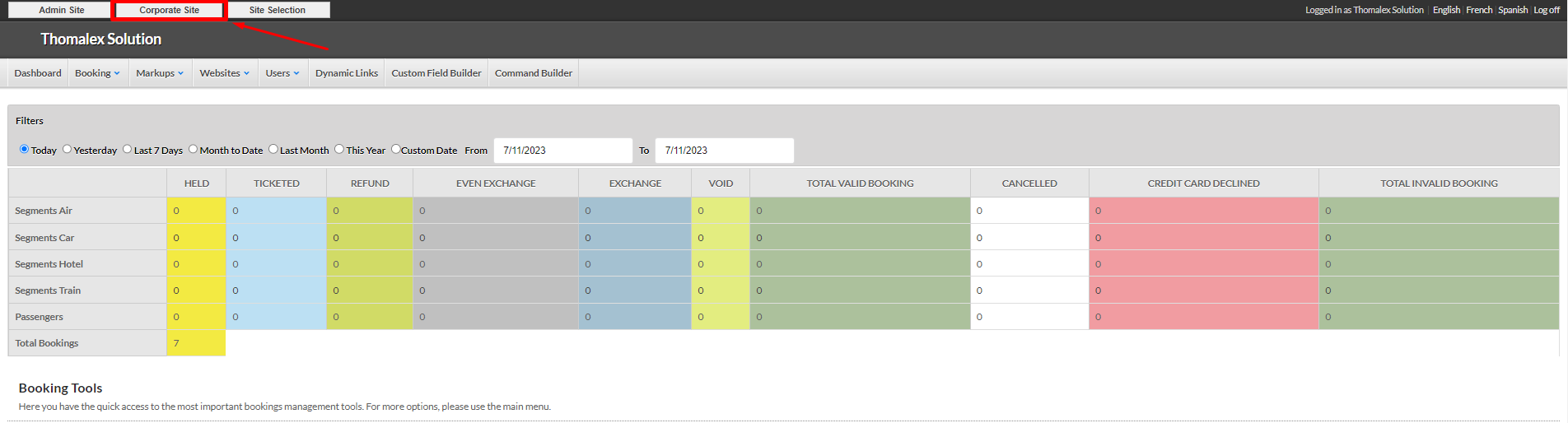Click CREDIT CARD DECLINED column header
Image resolution: width=1568 pixels, height=423 pixels.
point(1203,184)
